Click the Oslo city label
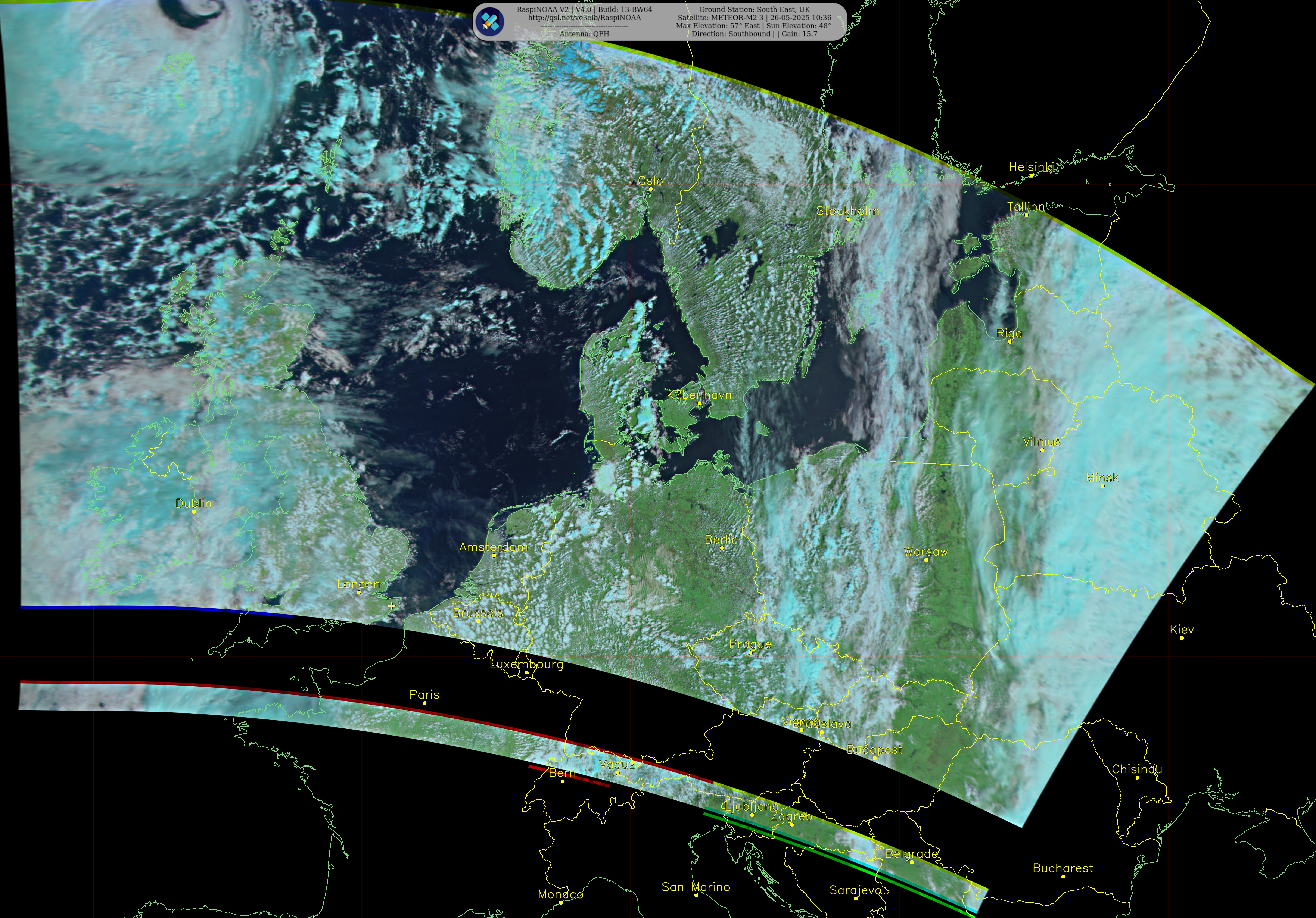The height and width of the screenshot is (918, 1316). pos(651,181)
